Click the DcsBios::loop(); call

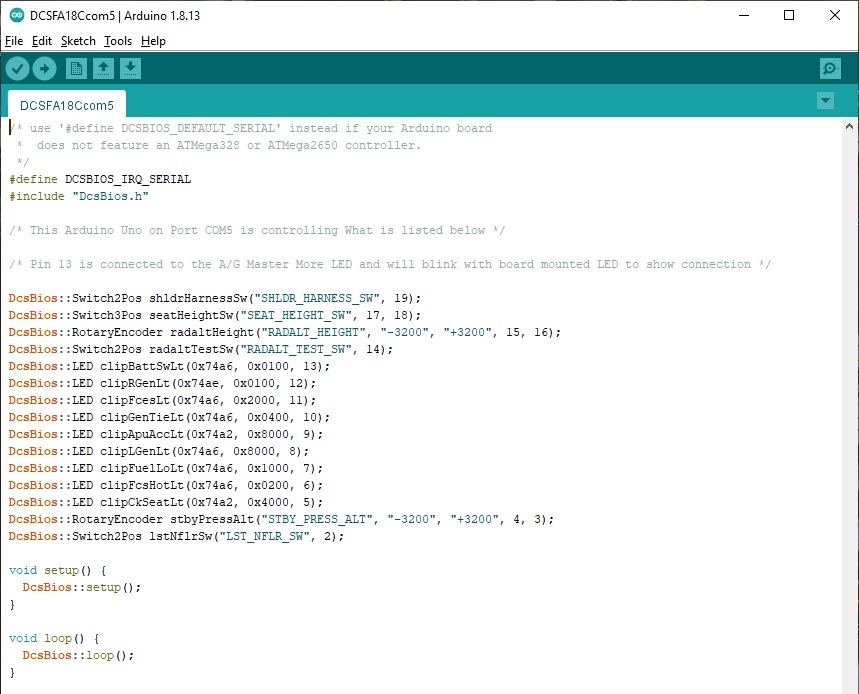point(78,655)
